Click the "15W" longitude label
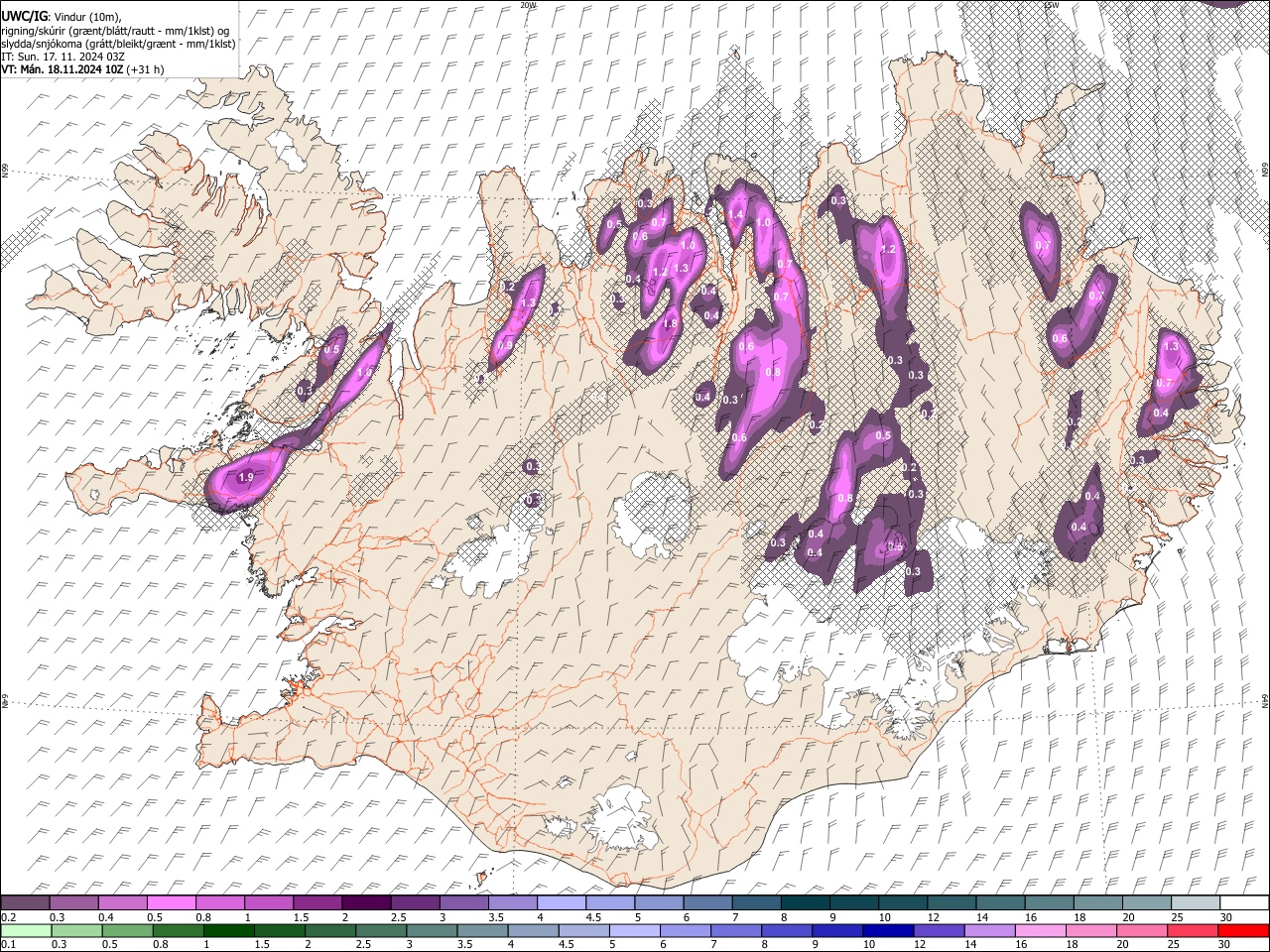 coord(1051,5)
